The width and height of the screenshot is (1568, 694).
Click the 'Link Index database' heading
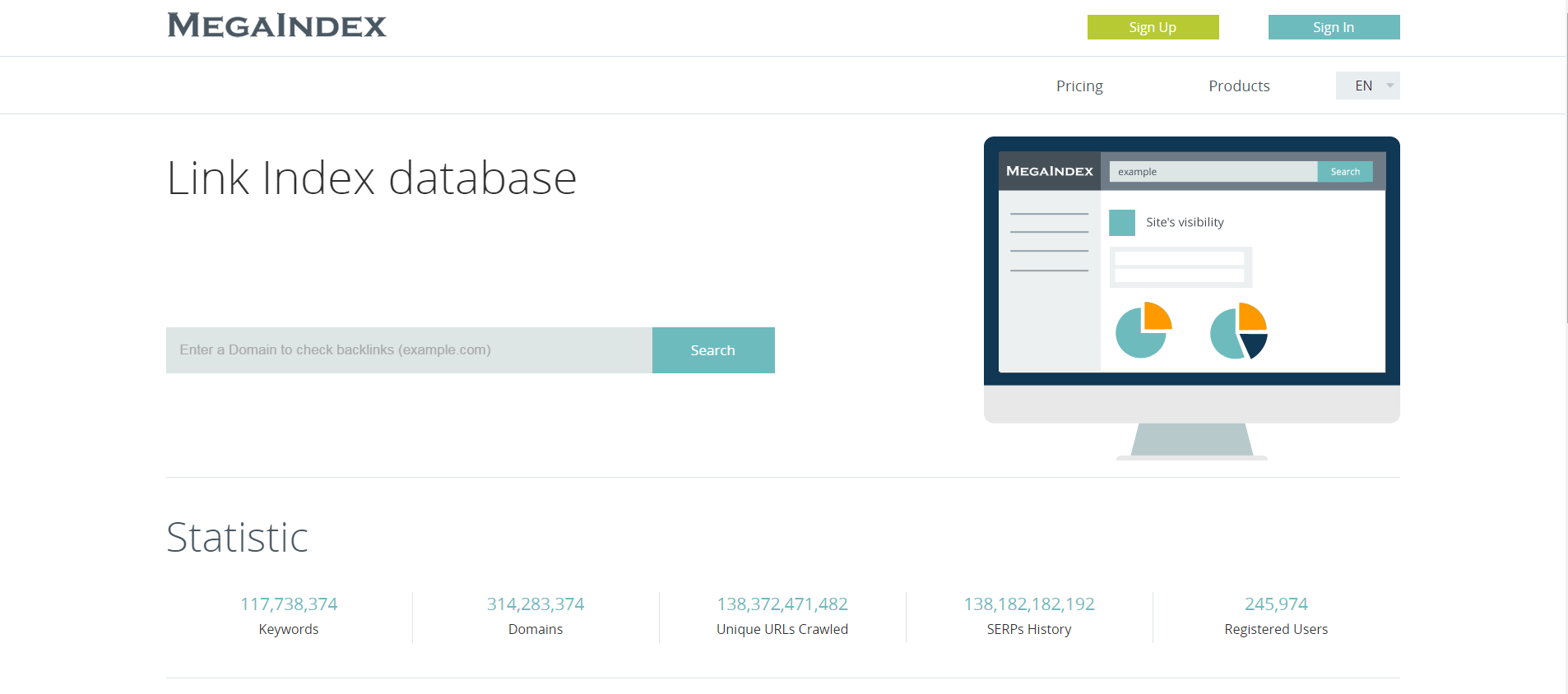coord(371,178)
